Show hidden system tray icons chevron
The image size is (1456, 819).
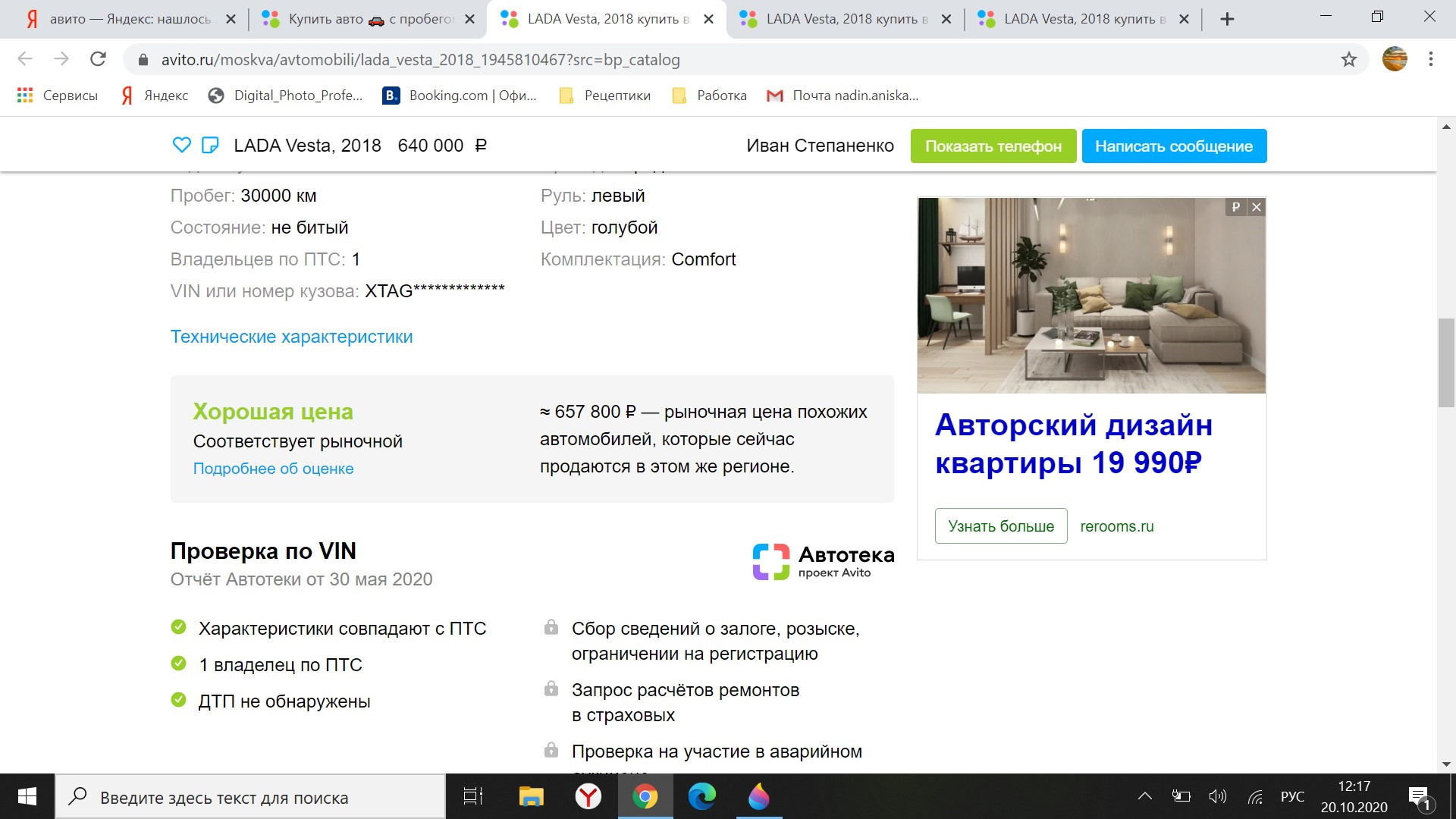(x=1144, y=796)
